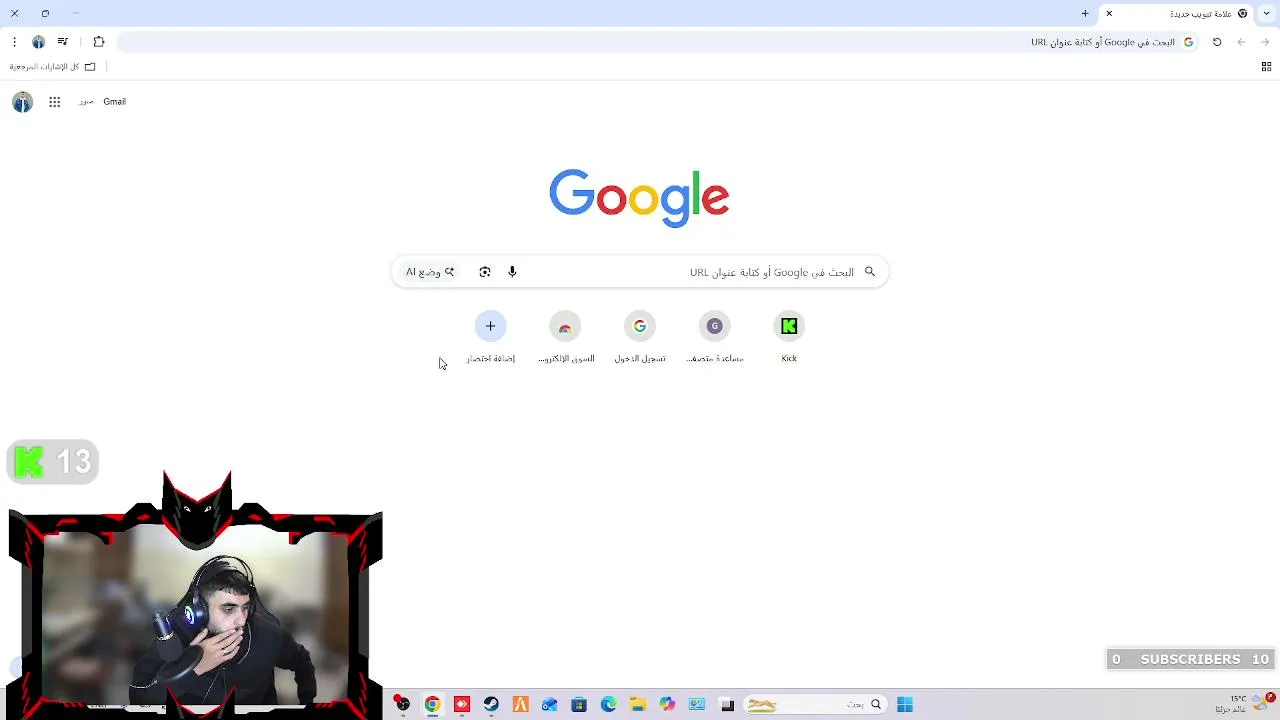Open the Google sign-in shortcut tile

[x=640, y=337]
